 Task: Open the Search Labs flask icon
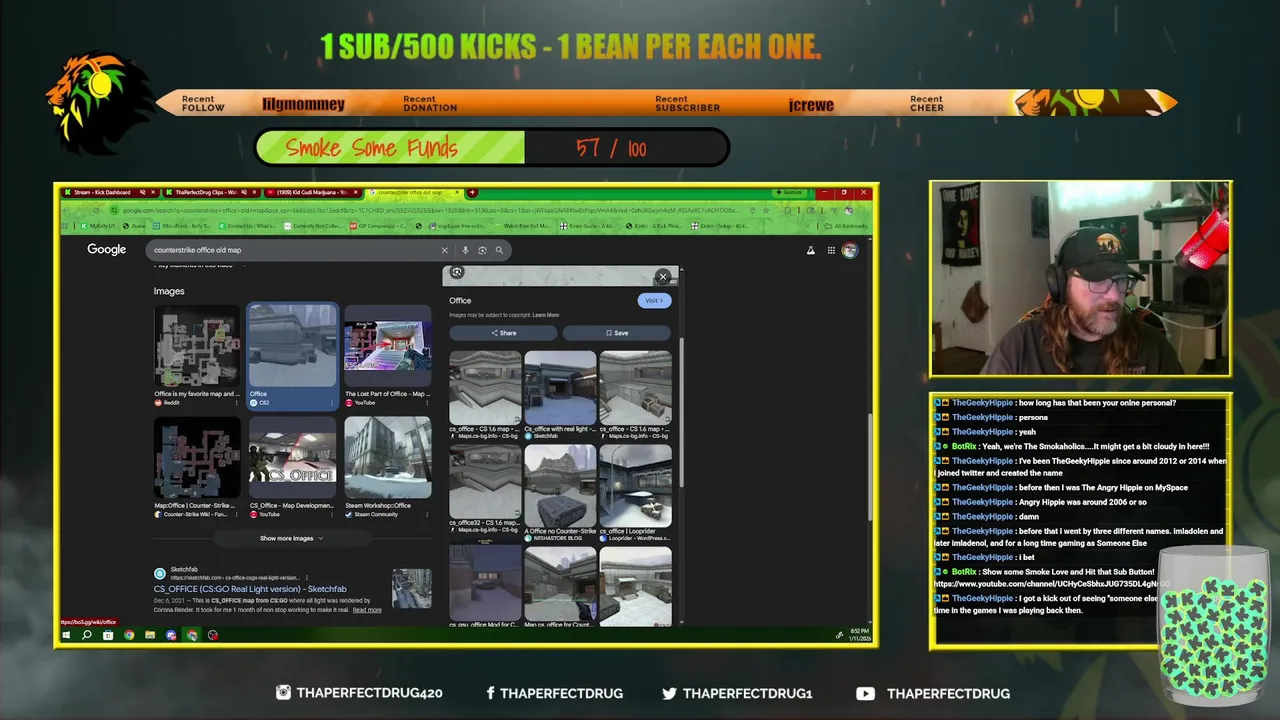(x=811, y=250)
